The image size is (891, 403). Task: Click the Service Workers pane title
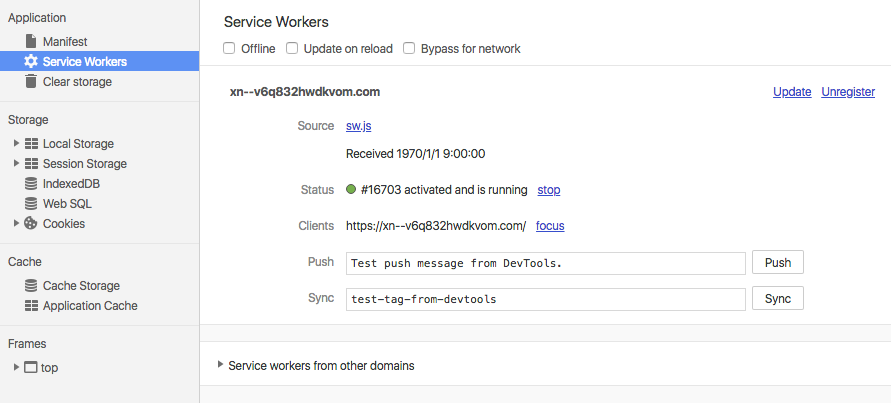coord(276,22)
